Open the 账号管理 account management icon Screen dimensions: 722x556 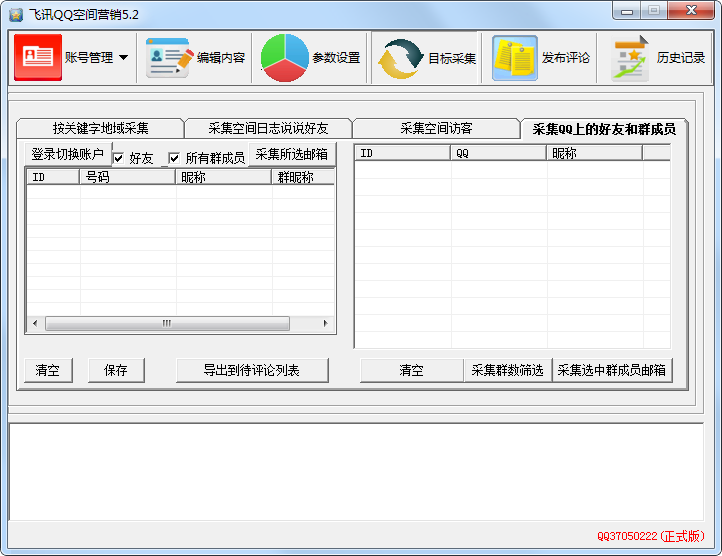click(38, 58)
